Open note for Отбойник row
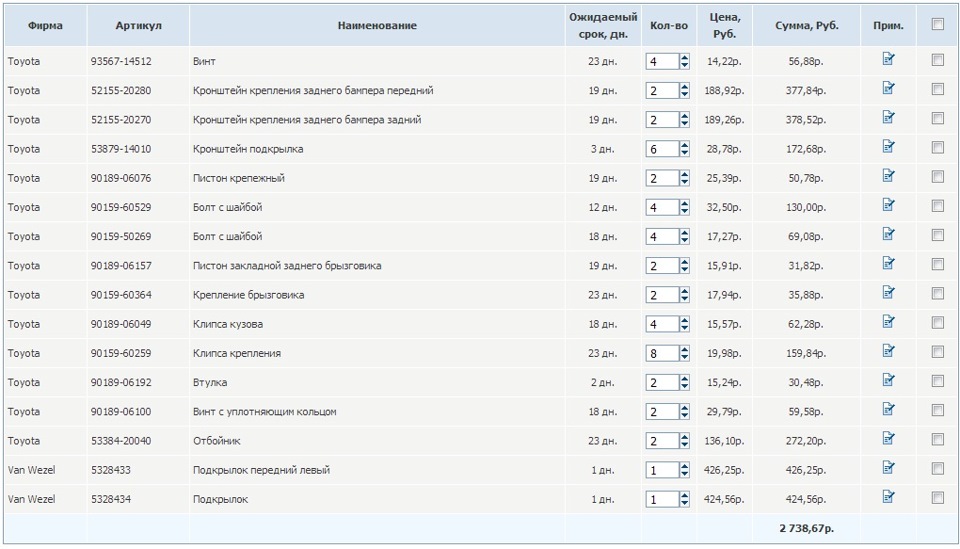This screenshot has height=549, width=960. 888,439
